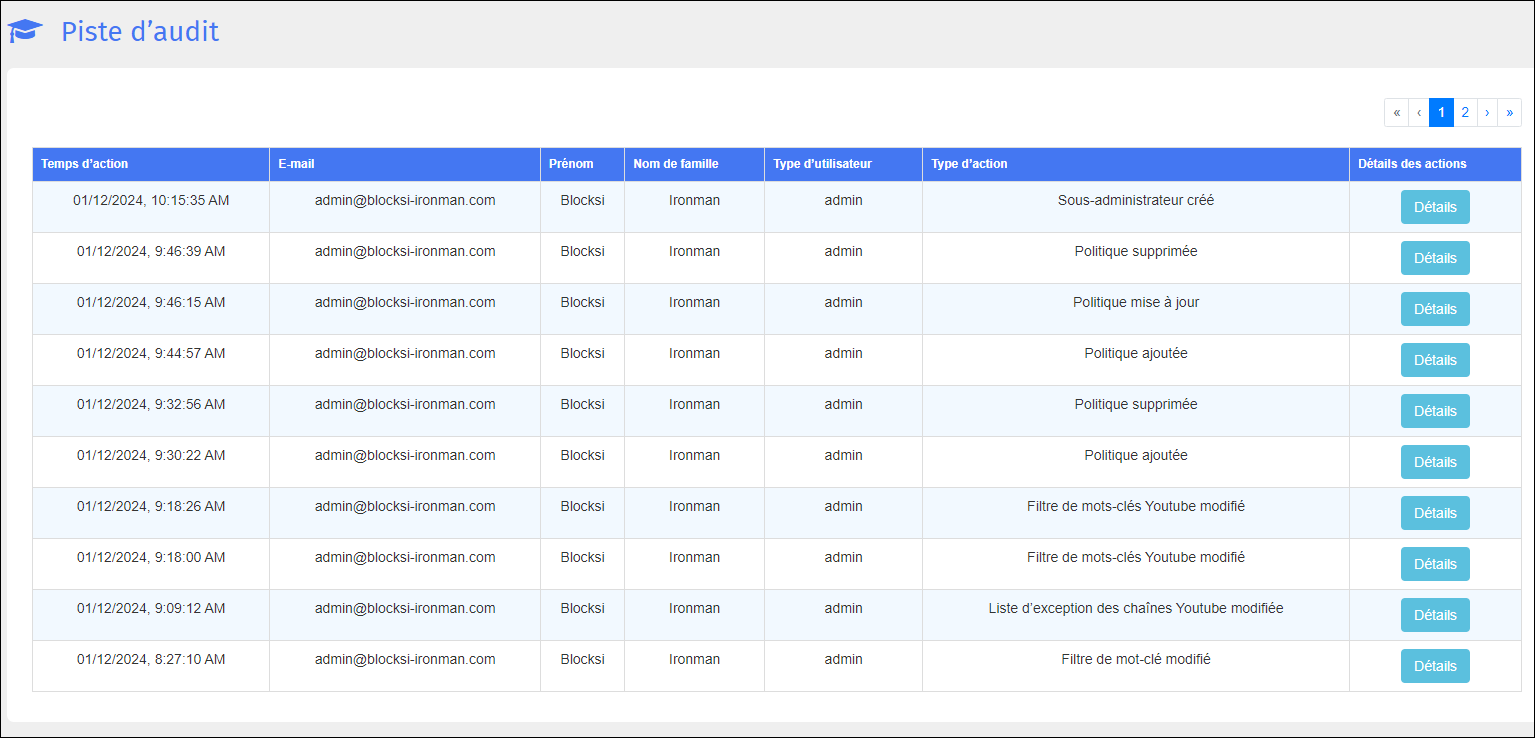Click the email in the 8:27:10 AM row
The height and width of the screenshot is (738, 1535).
click(x=405, y=659)
